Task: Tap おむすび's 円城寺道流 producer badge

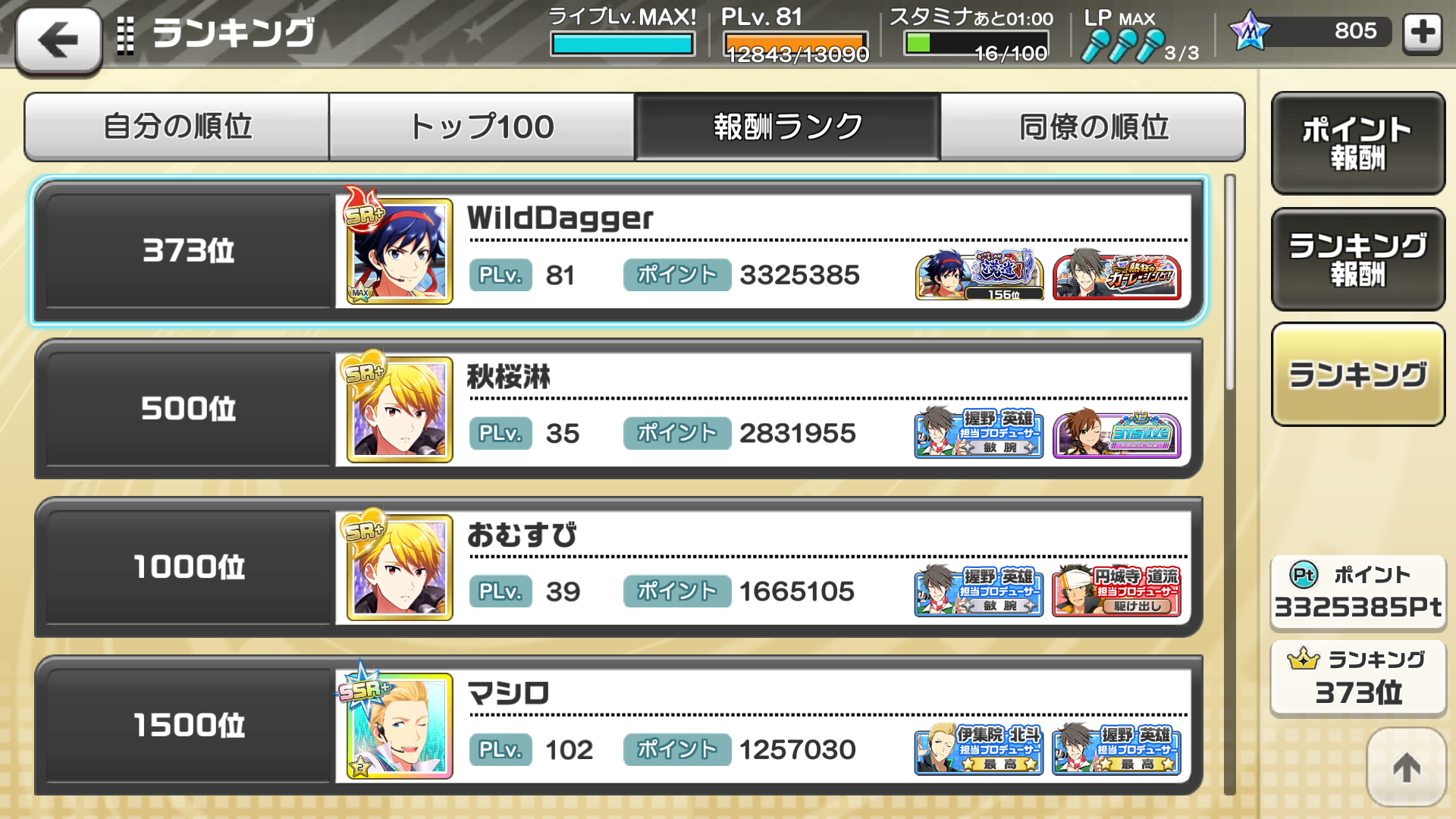Action: click(1116, 590)
